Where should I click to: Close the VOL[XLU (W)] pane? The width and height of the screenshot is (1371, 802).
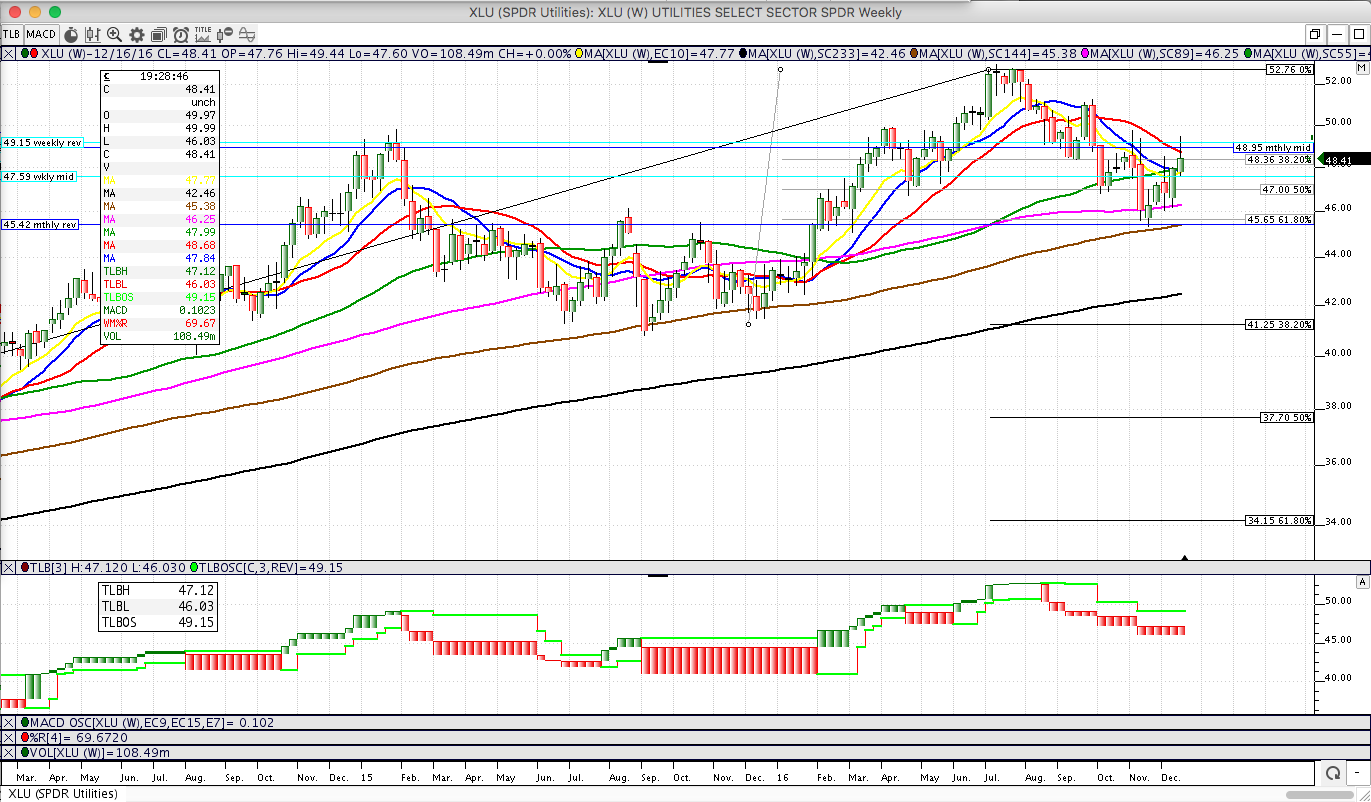8,752
